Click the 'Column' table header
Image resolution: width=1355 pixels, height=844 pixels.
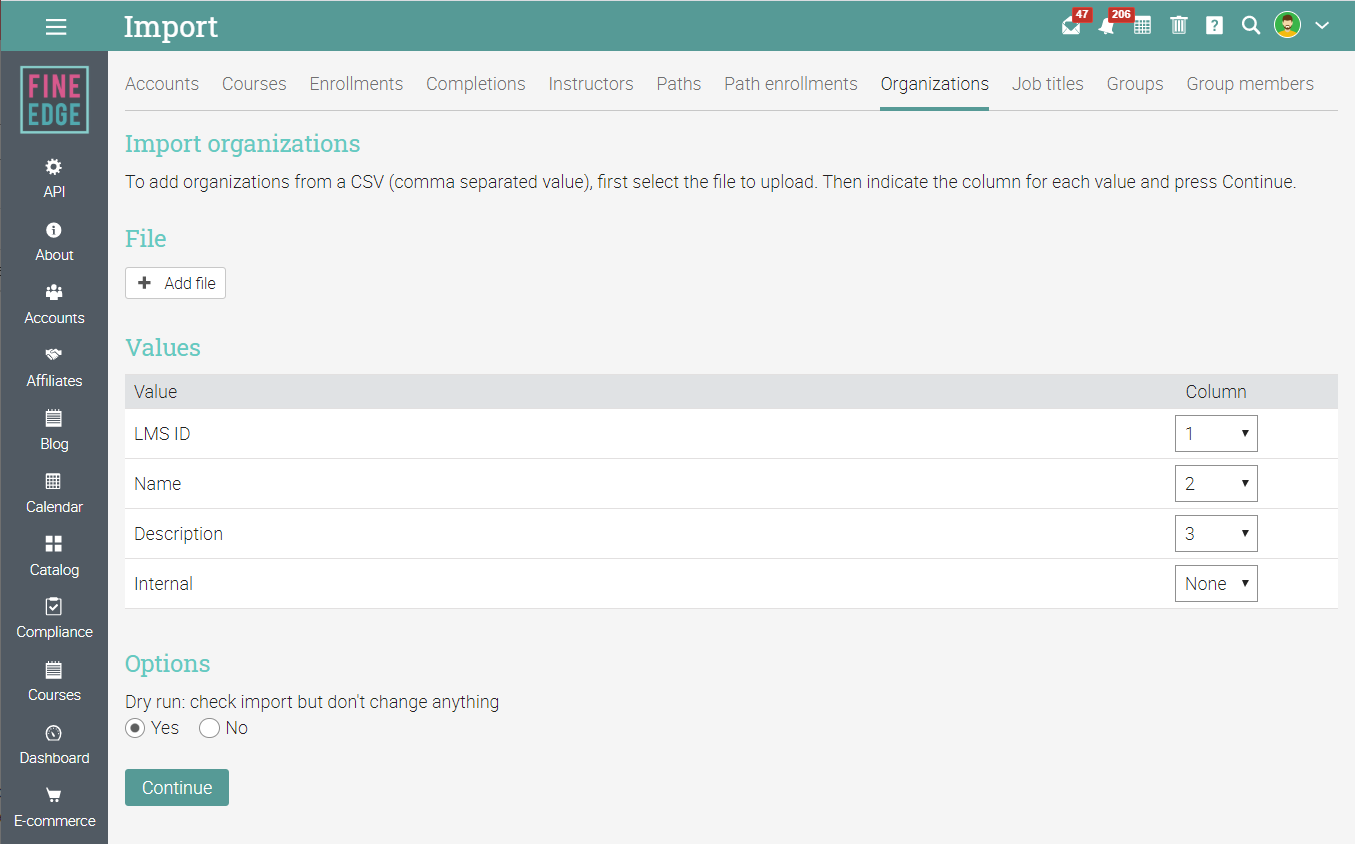[x=1216, y=392]
